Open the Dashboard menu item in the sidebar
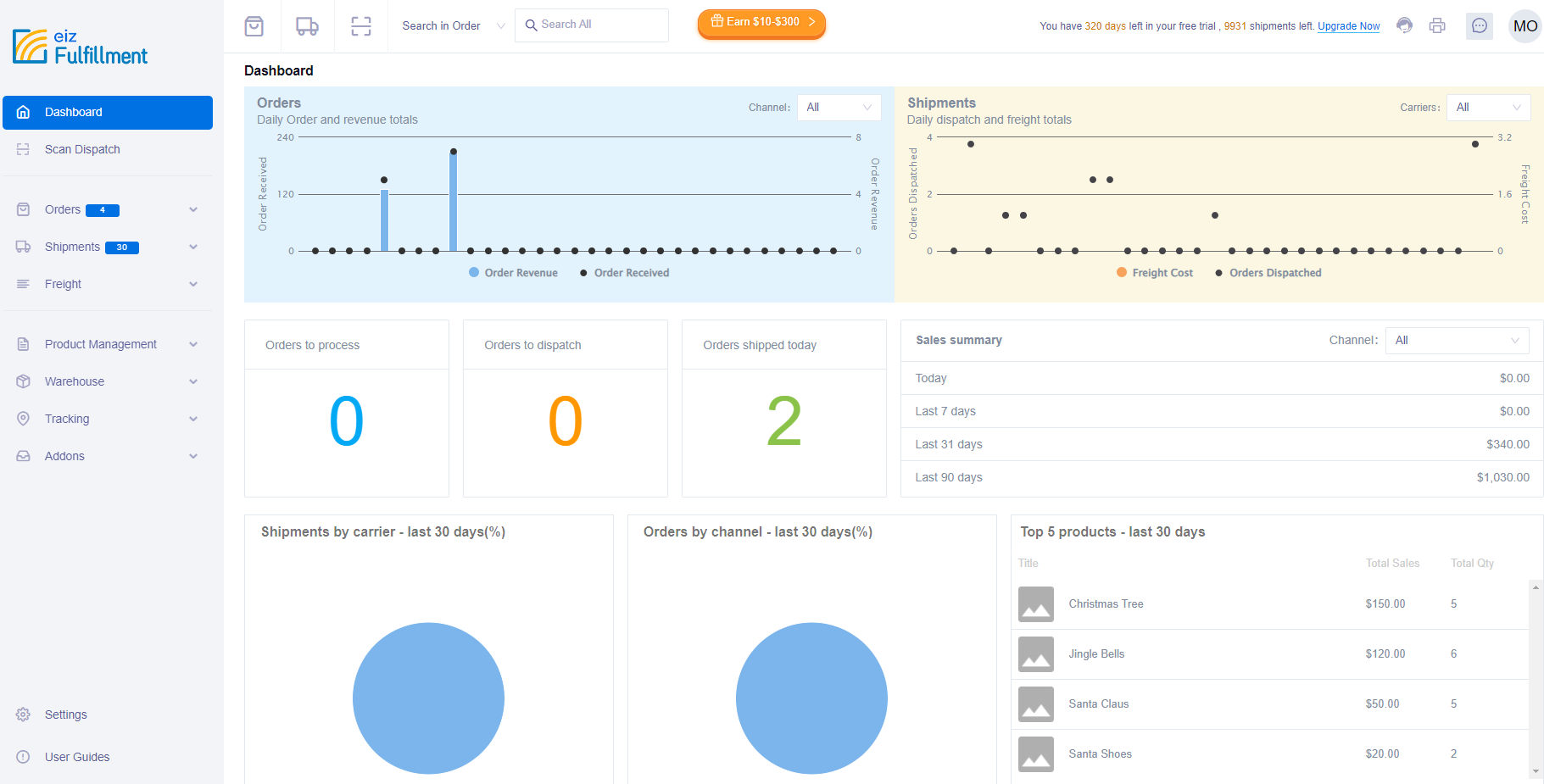Image resolution: width=1544 pixels, height=784 pixels. [x=73, y=112]
